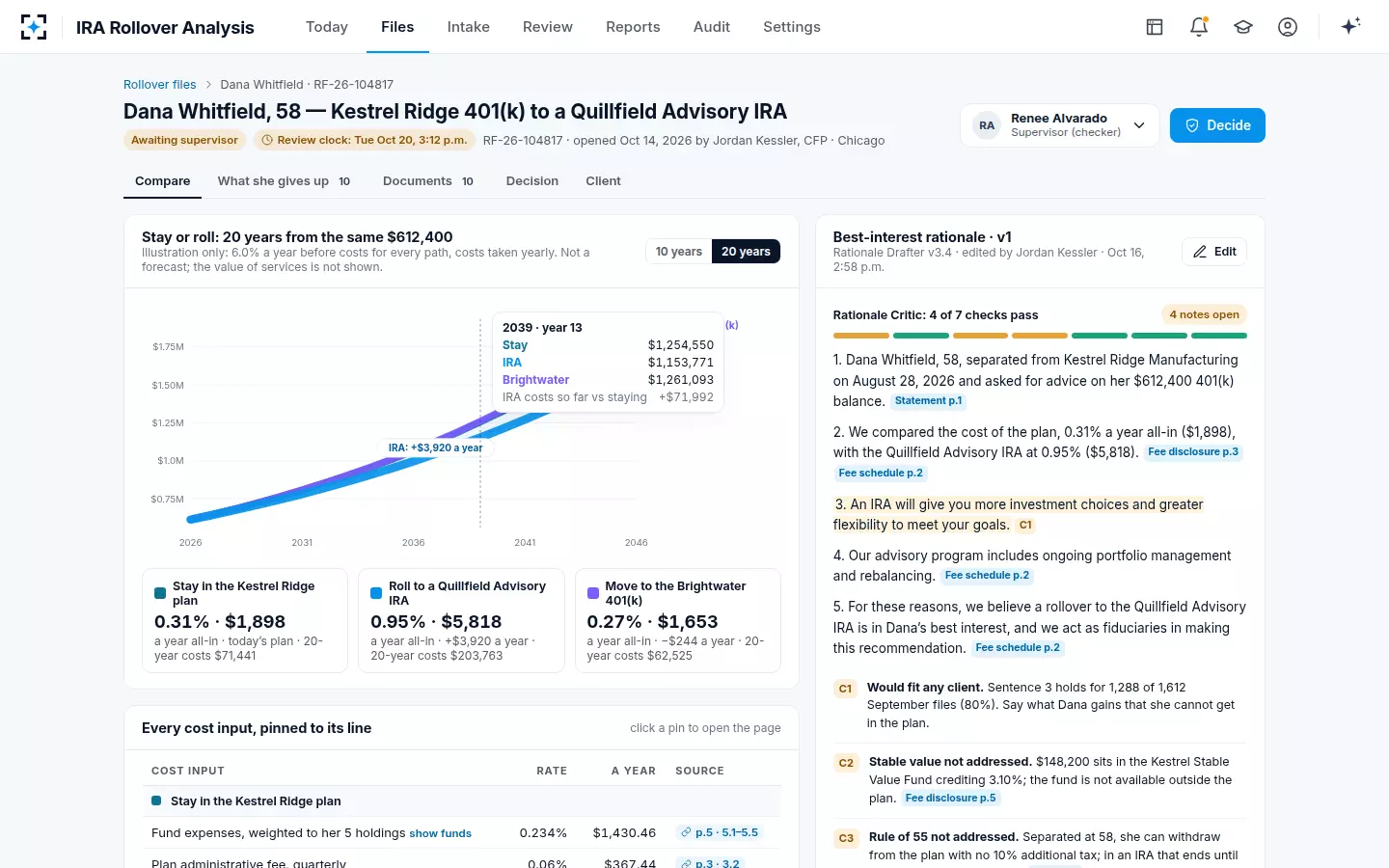Click the app logo icon

click(x=34, y=27)
